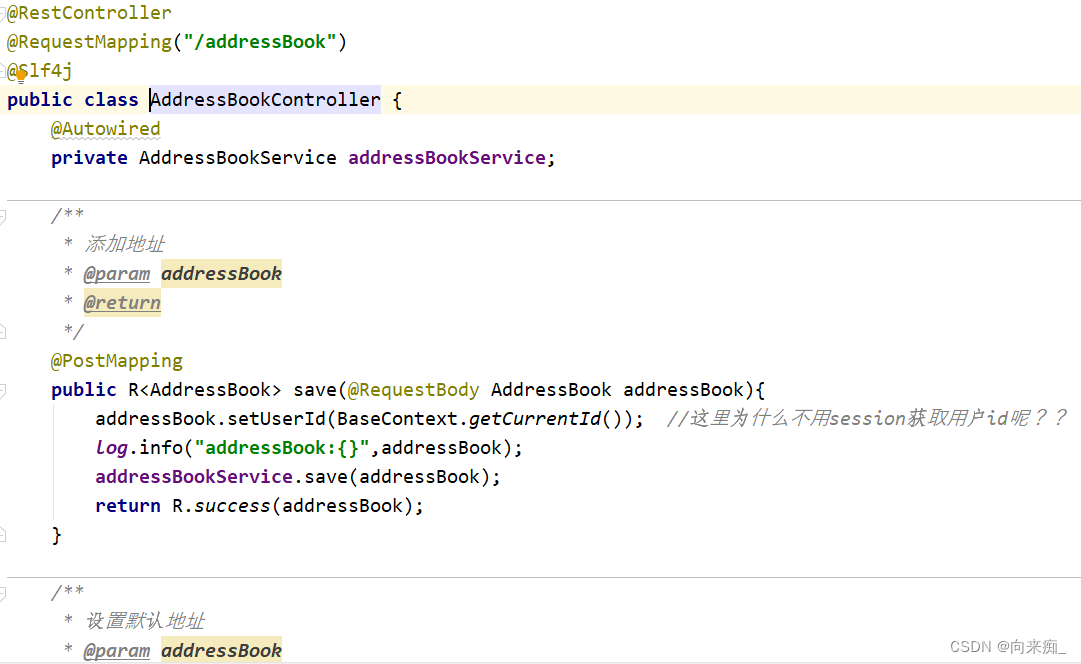Click the private keyword
The width and height of the screenshot is (1081, 664).
[x=89, y=158]
